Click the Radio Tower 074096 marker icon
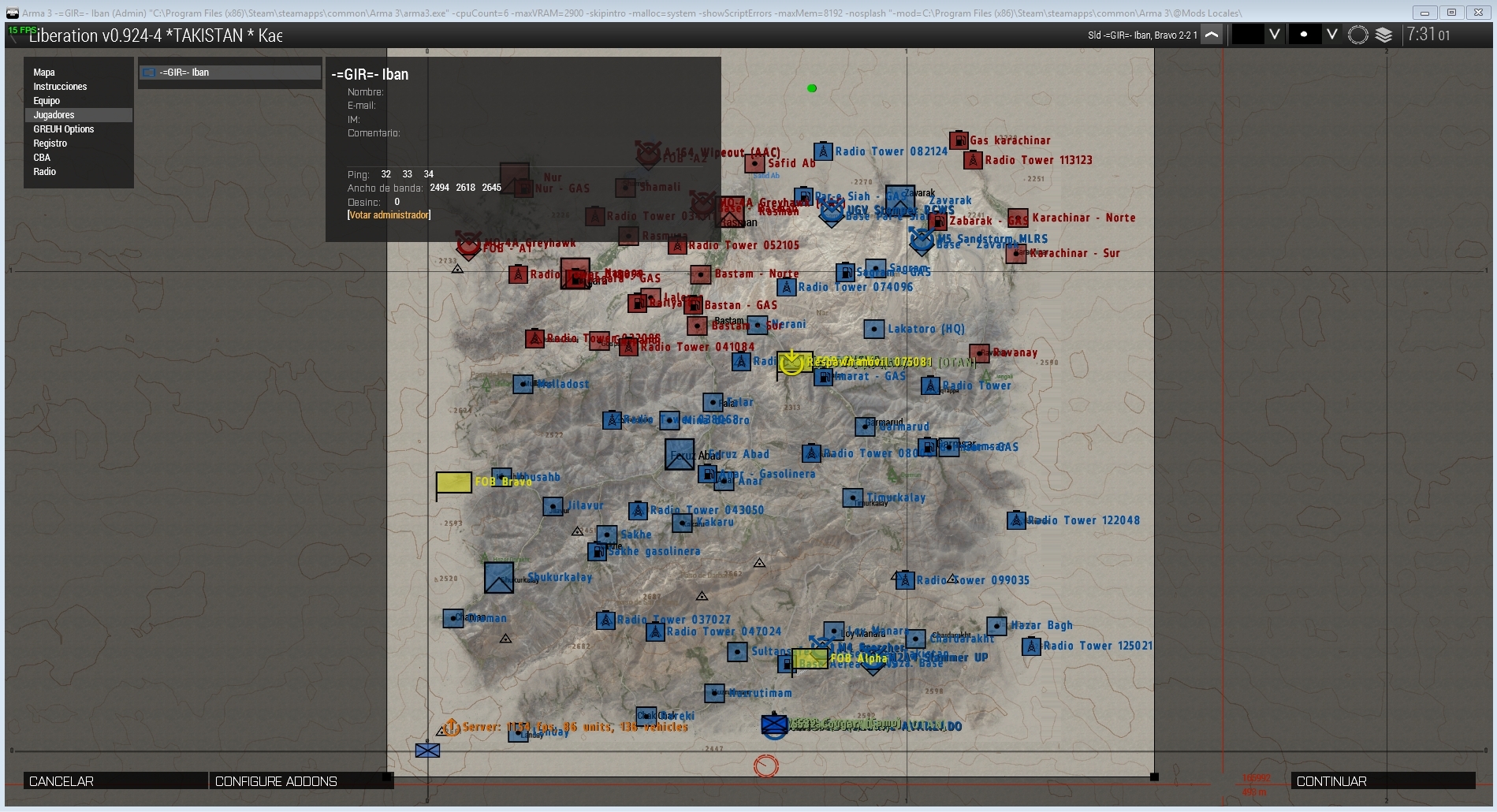Image resolution: width=1497 pixels, height=812 pixels. (786, 287)
